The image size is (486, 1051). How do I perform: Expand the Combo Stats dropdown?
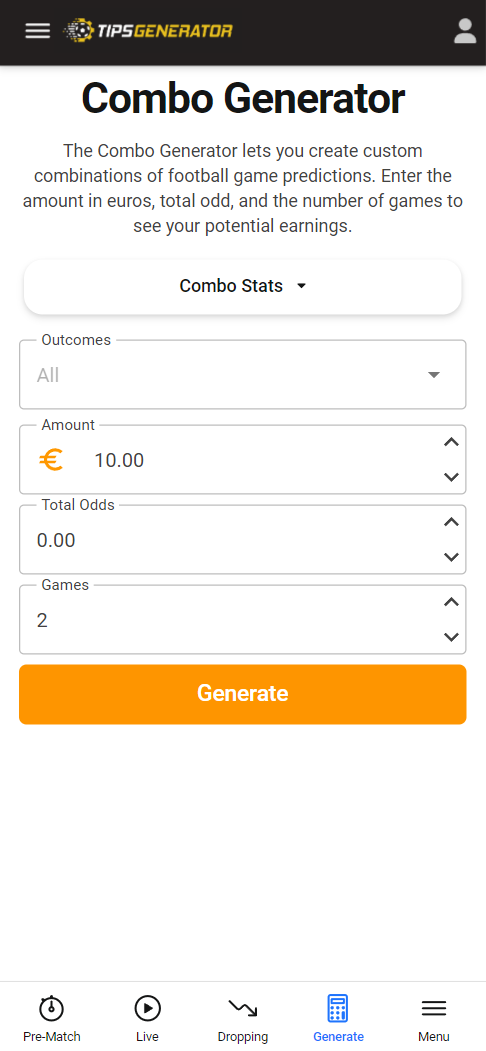pos(243,286)
